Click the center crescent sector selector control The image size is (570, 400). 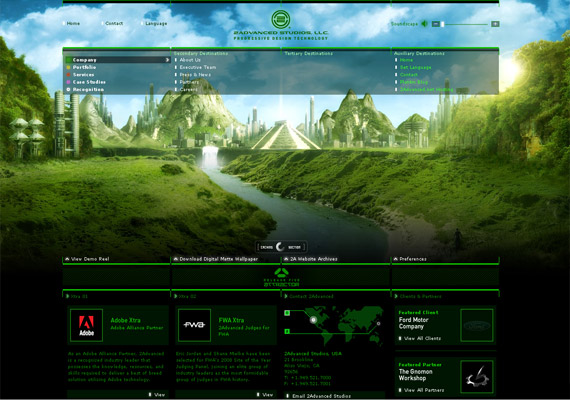pyautogui.click(x=280, y=247)
